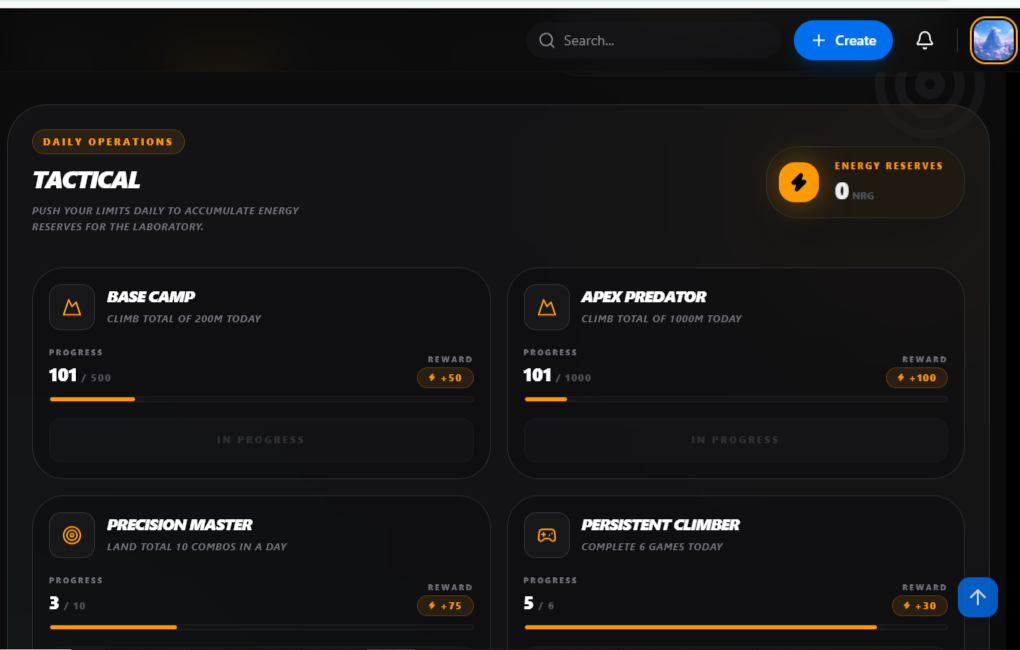The image size is (1020, 650).
Task: Click the +75 reward badge
Action: coord(445,606)
